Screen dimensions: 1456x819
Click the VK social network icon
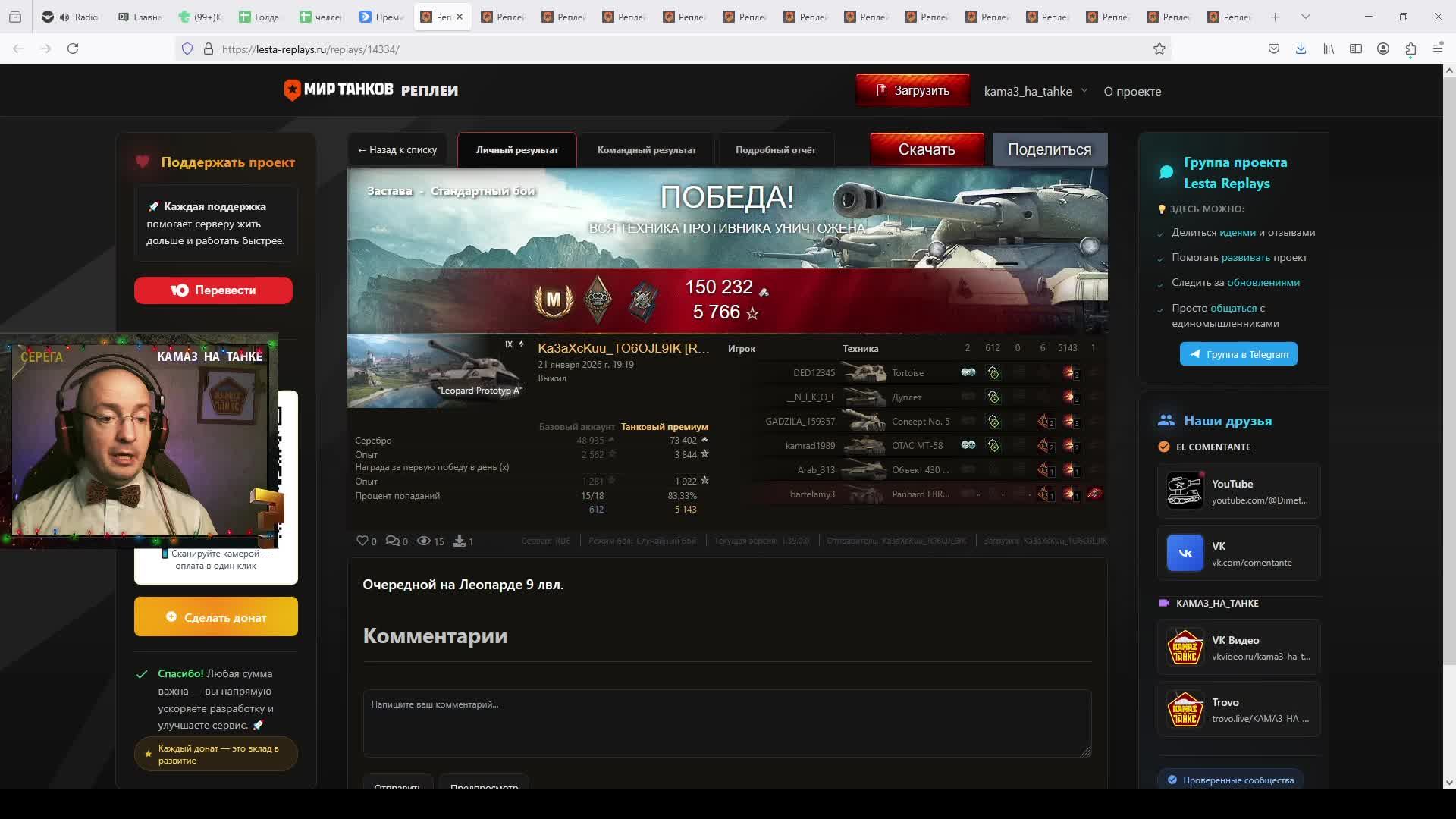coord(1185,553)
